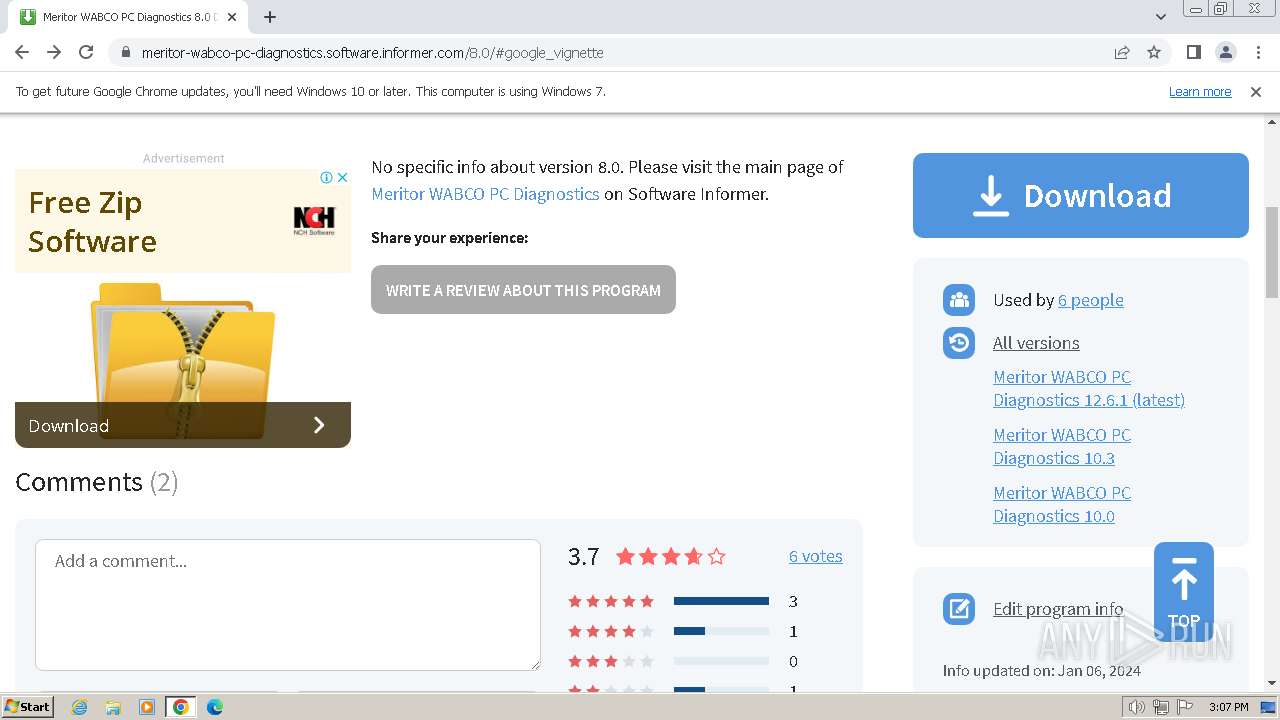
Task: Open the browser side panel
Action: click(1193, 52)
